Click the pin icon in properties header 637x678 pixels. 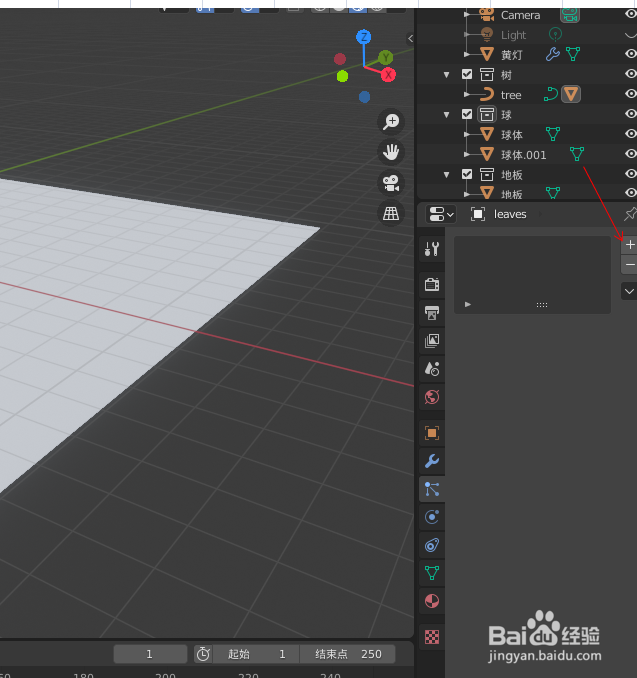[630, 214]
